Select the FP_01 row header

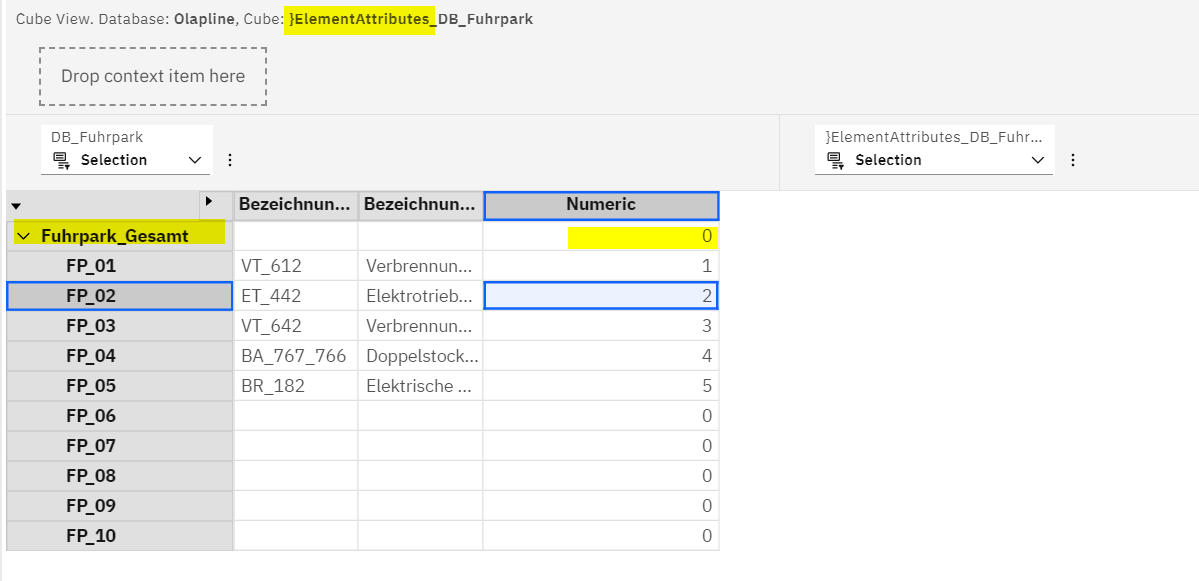click(x=91, y=266)
